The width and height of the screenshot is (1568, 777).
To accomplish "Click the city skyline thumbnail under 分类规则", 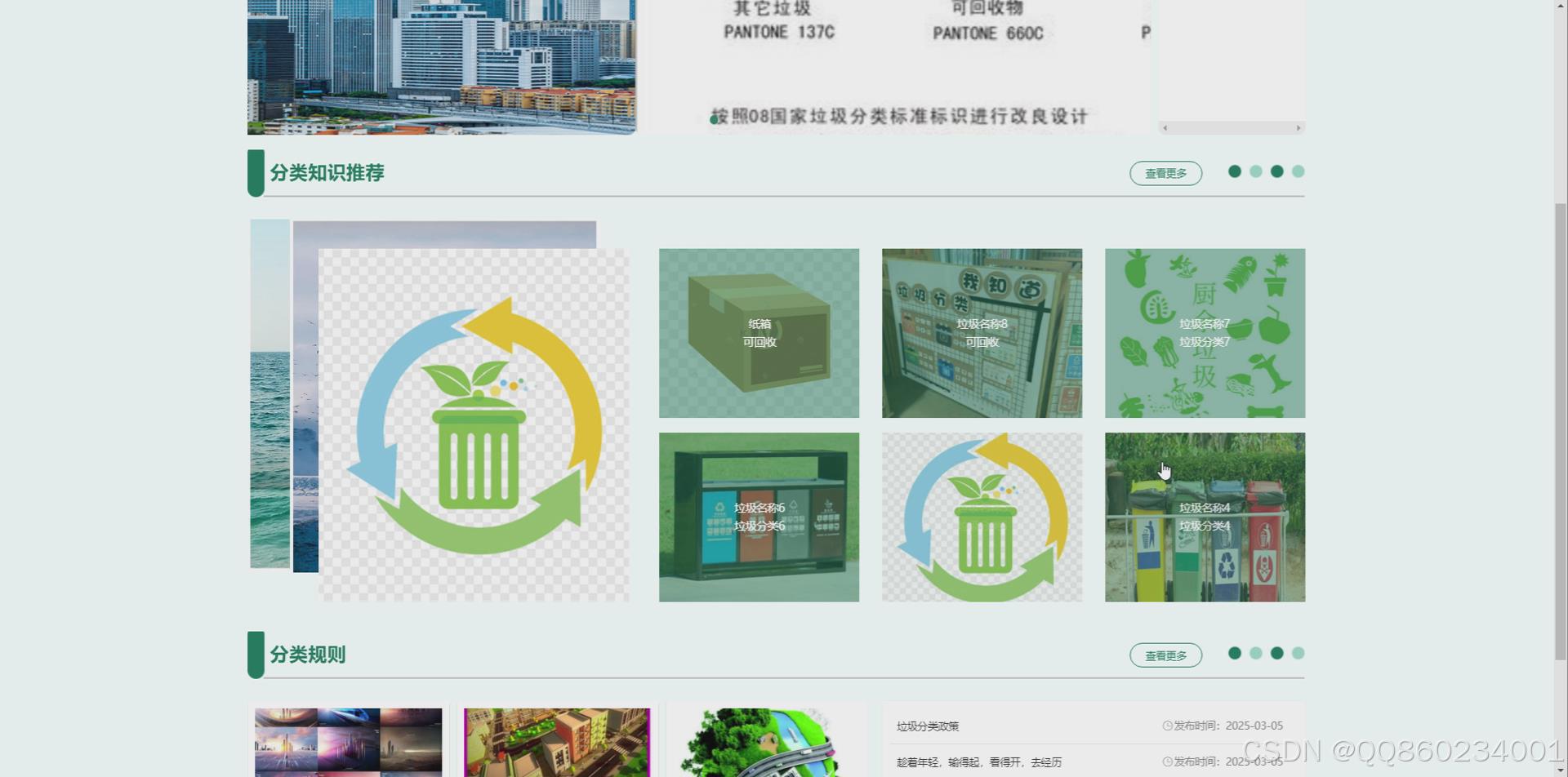I will 347,741.
